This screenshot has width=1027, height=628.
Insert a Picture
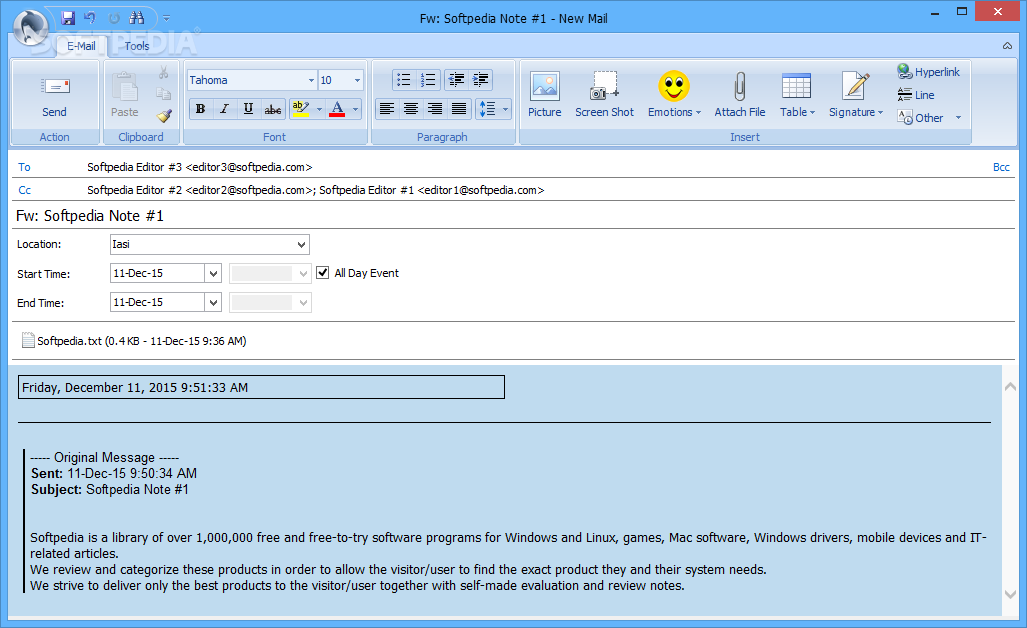545,95
